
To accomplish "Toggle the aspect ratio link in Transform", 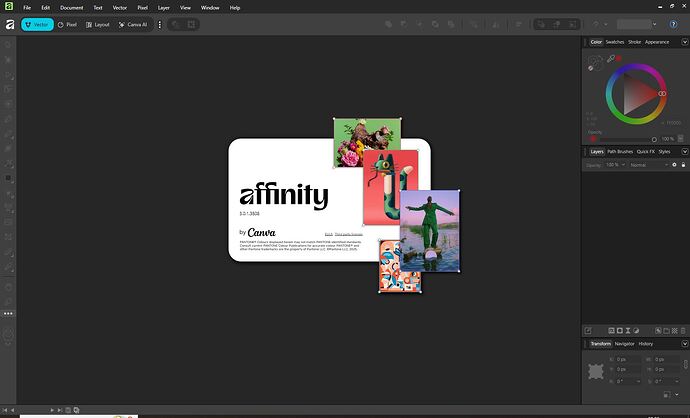I will pos(685,364).
